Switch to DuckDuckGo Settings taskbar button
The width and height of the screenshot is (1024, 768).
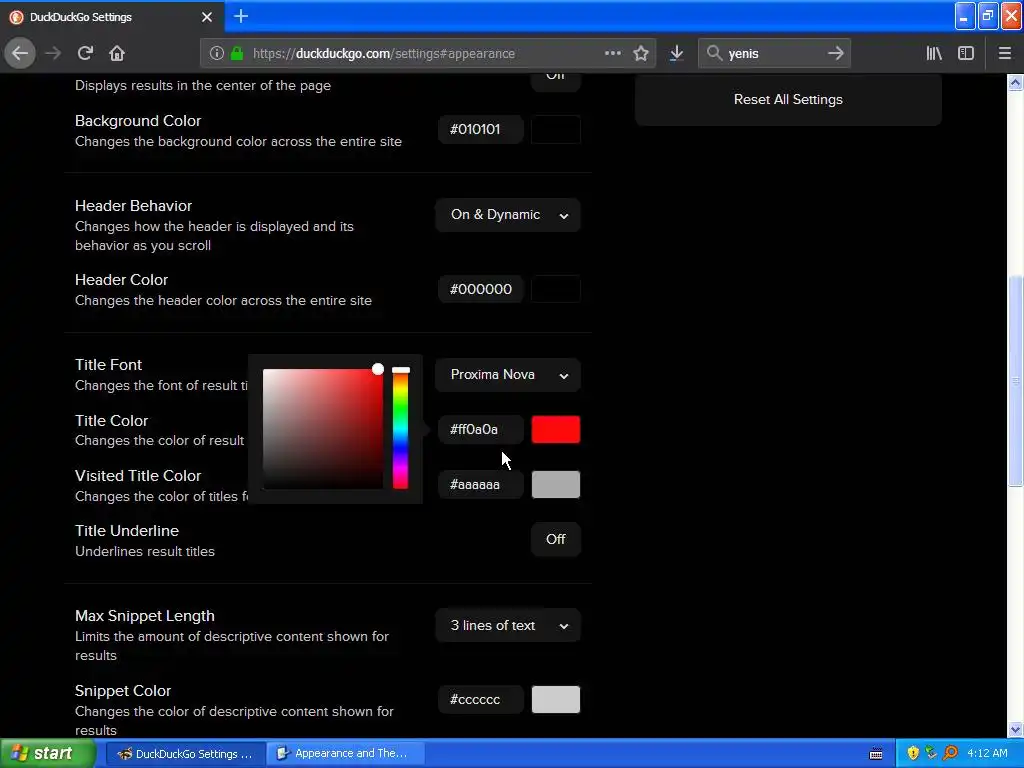(185, 754)
